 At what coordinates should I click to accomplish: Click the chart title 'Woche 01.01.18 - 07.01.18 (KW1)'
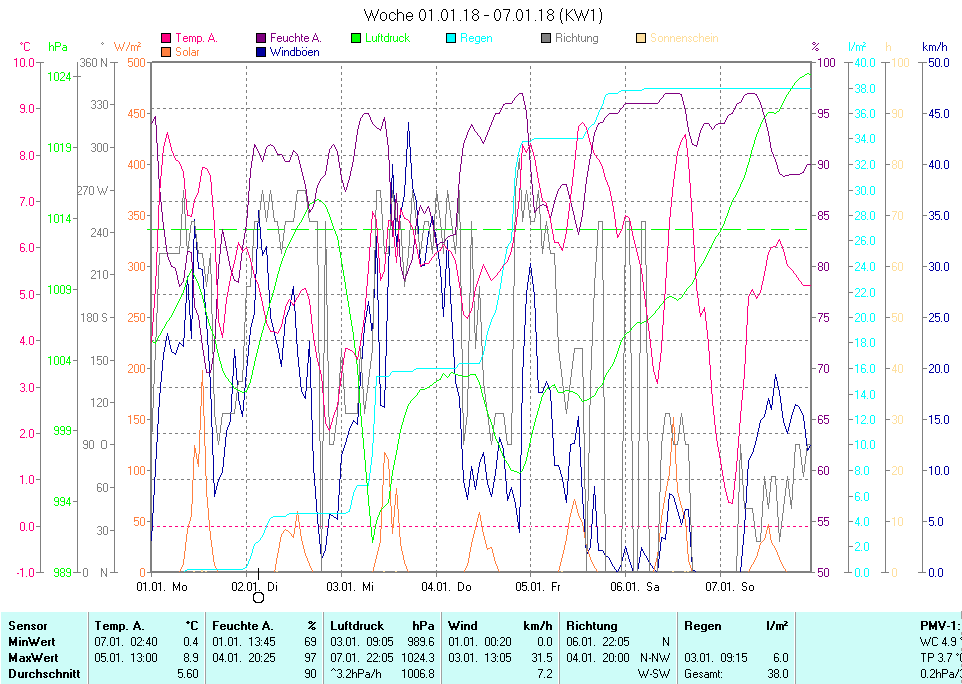point(483,15)
